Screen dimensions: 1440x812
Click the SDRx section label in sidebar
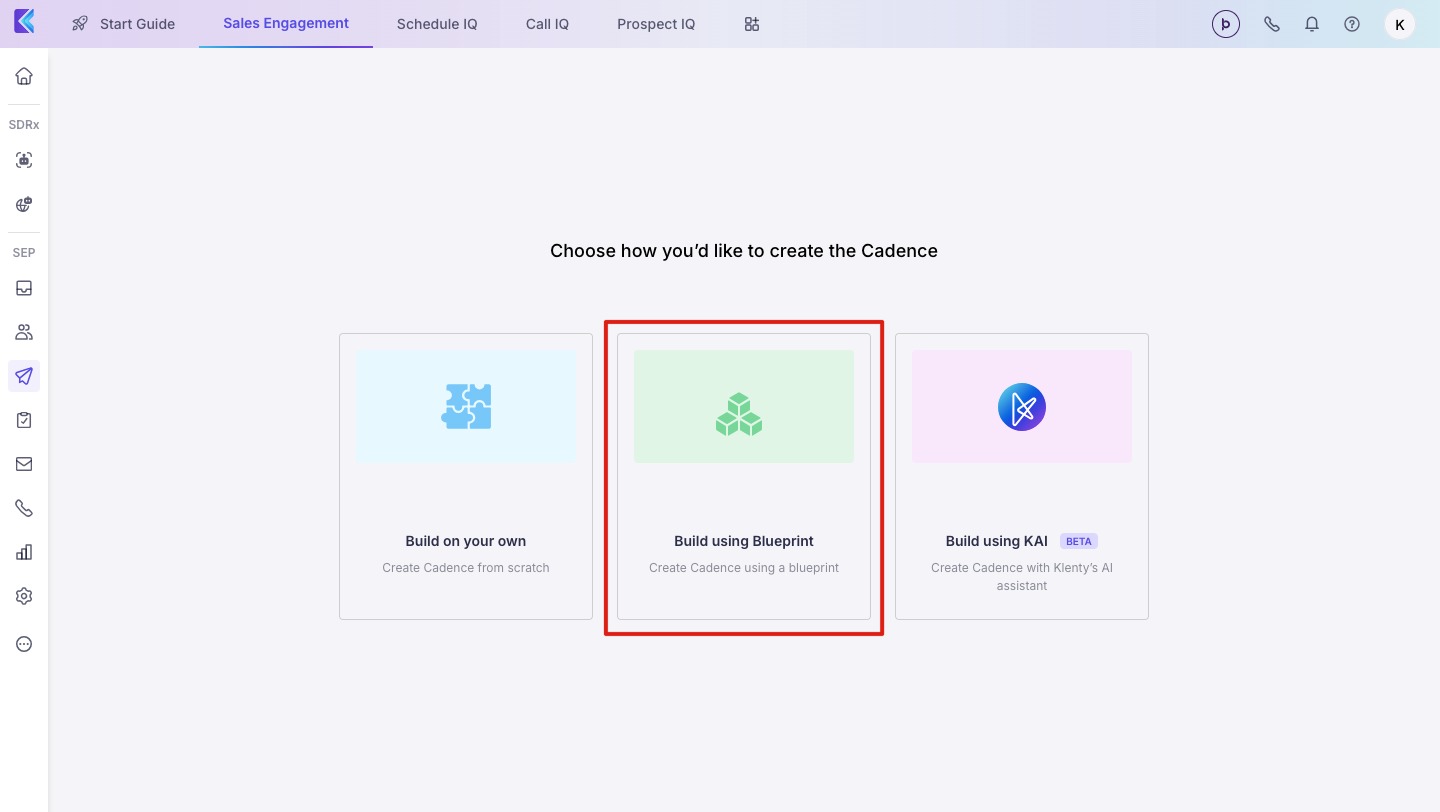click(x=24, y=125)
